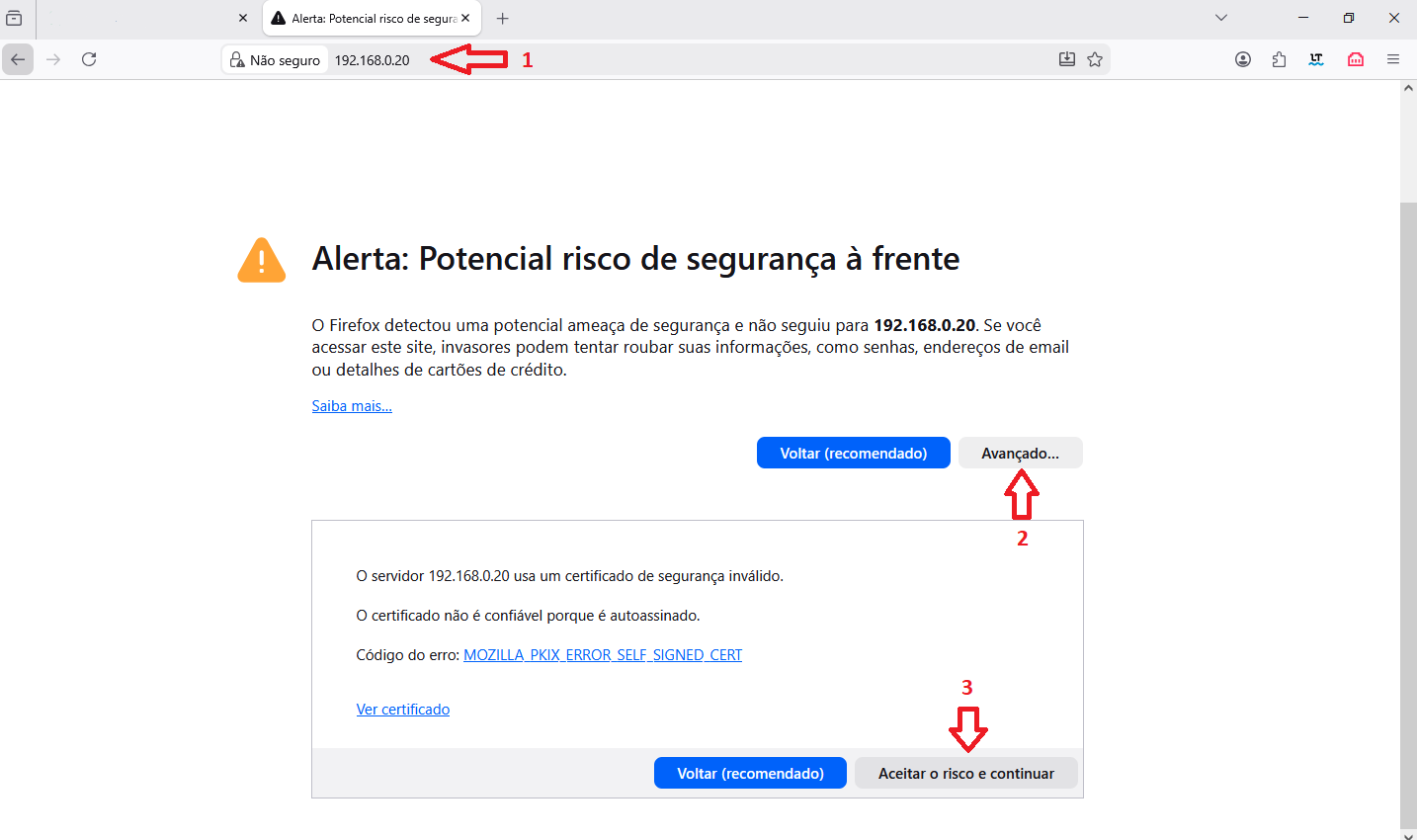The image size is (1417, 840).
Task: Click the upper Voltar (recomendado) button
Action: coord(854,453)
